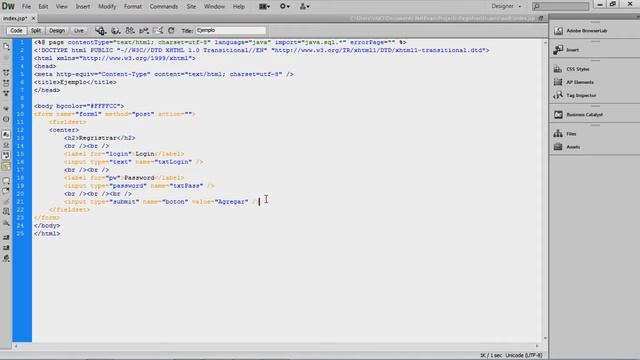The width and height of the screenshot is (640, 360).
Task: Toggle Line Numbers in coding toolbar
Action: tap(6, 135)
